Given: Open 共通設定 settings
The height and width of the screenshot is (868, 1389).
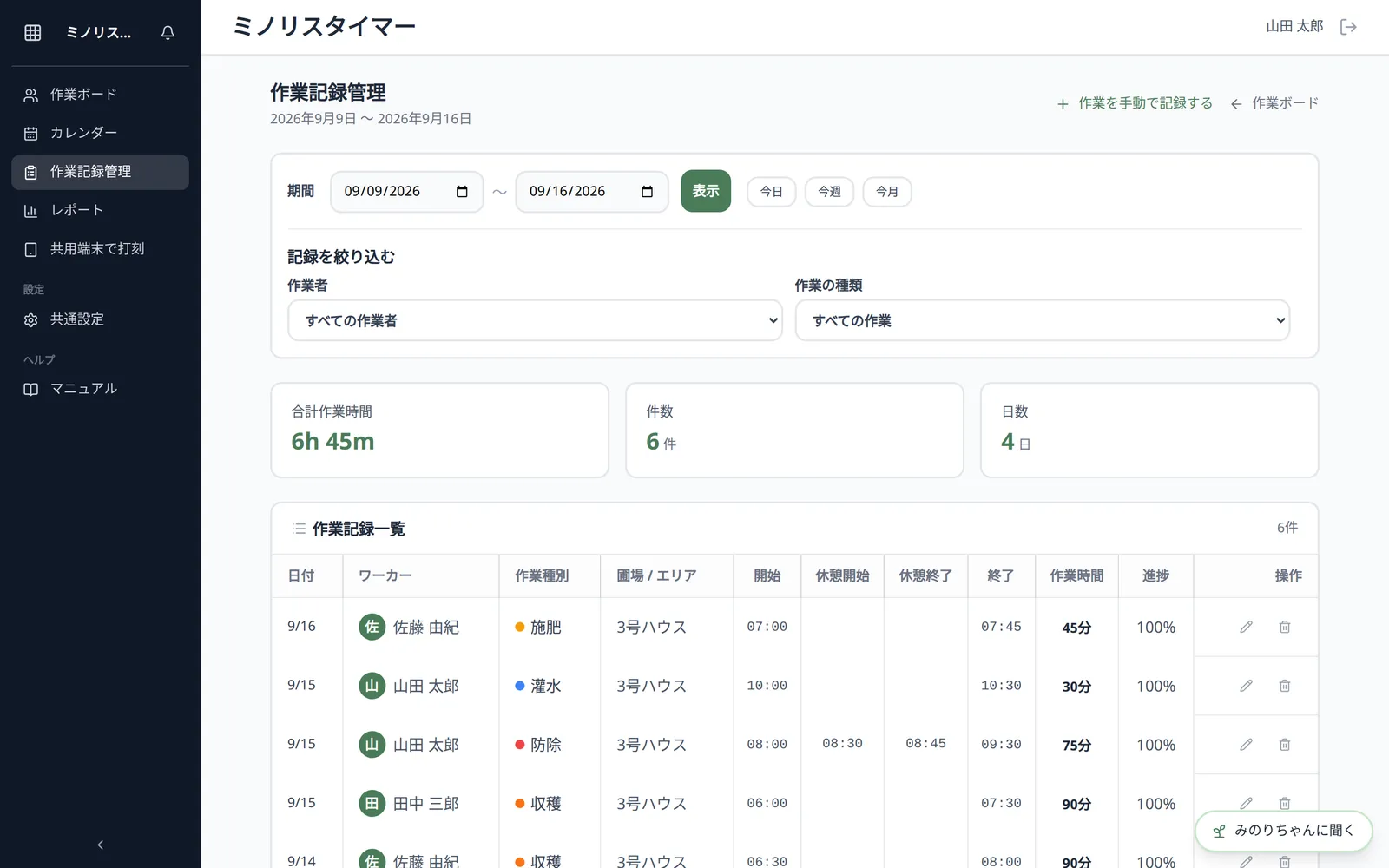Looking at the screenshot, I should (x=101, y=319).
